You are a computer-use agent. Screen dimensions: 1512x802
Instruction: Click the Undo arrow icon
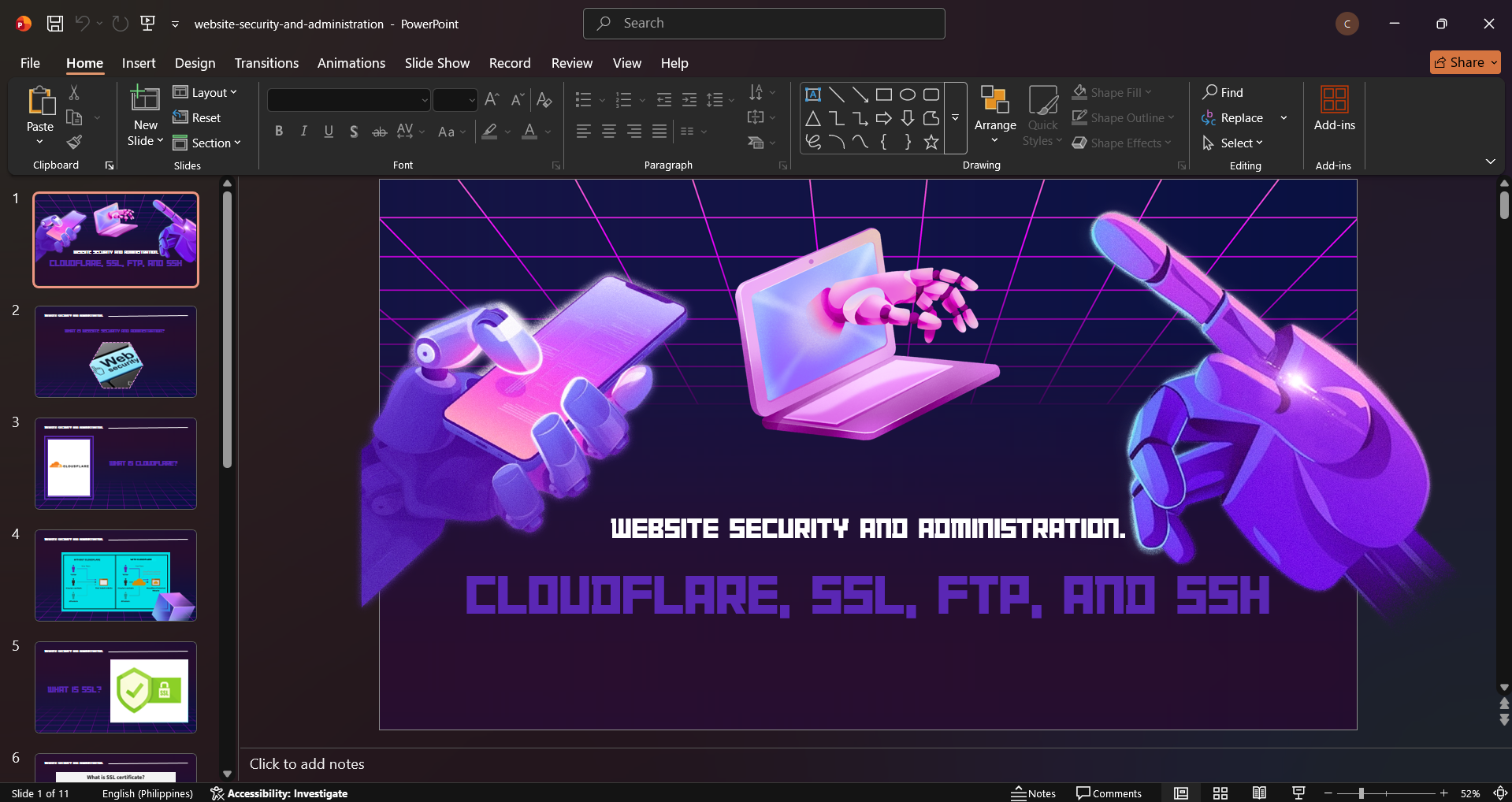pyautogui.click(x=82, y=24)
